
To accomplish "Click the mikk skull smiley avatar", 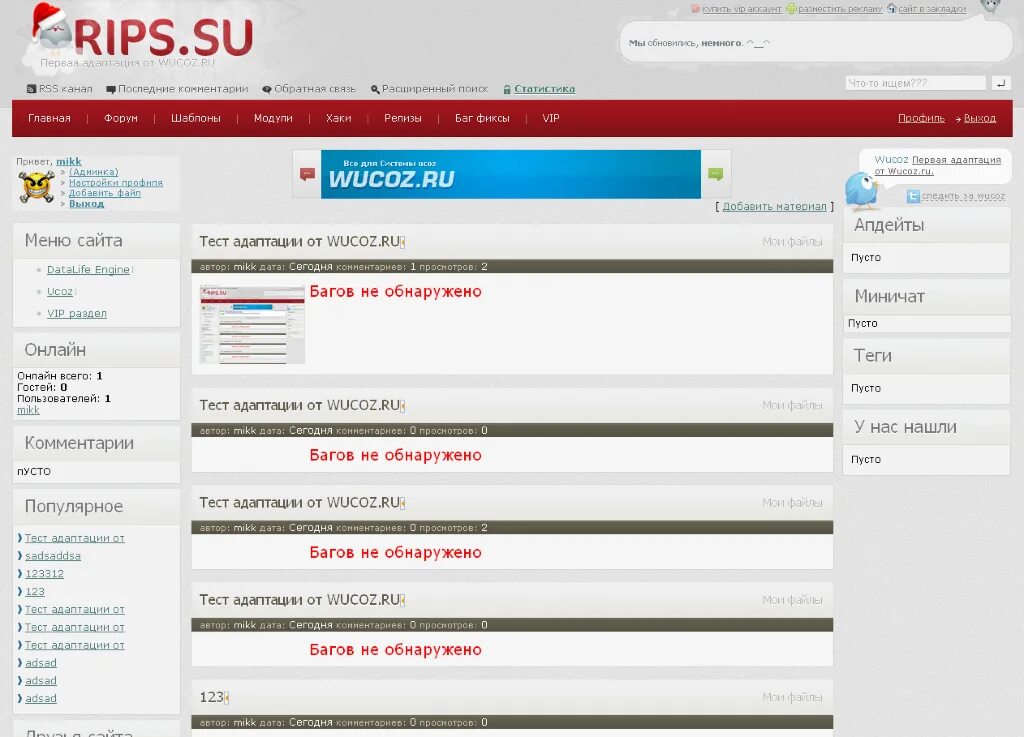I will pyautogui.click(x=36, y=187).
